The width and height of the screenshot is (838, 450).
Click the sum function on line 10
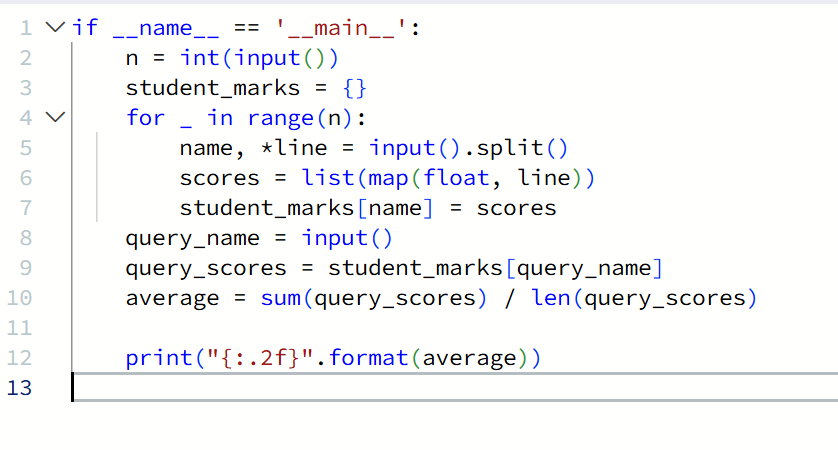(x=281, y=298)
